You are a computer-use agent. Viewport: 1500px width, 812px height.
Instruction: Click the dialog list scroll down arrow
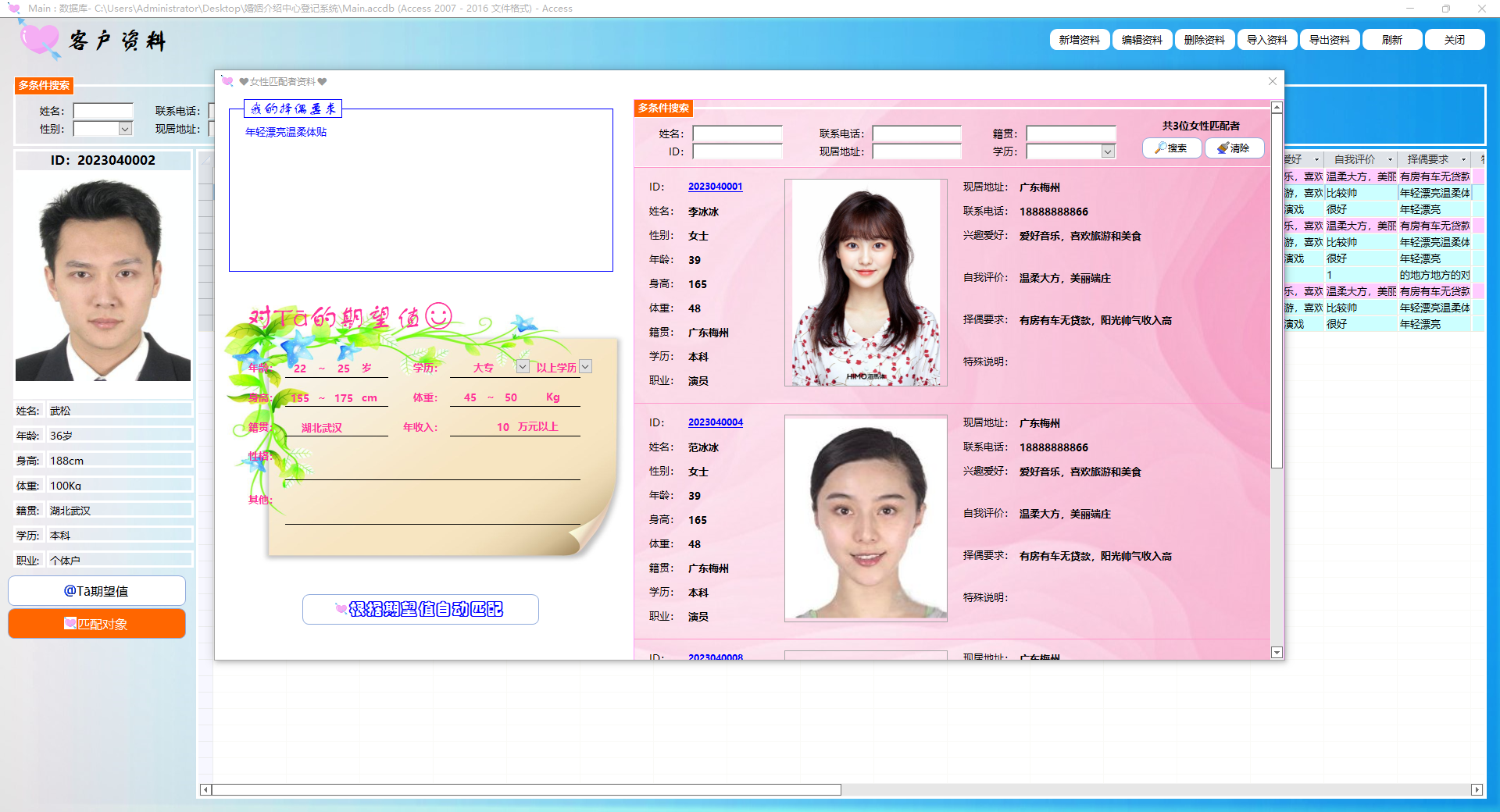(1277, 653)
